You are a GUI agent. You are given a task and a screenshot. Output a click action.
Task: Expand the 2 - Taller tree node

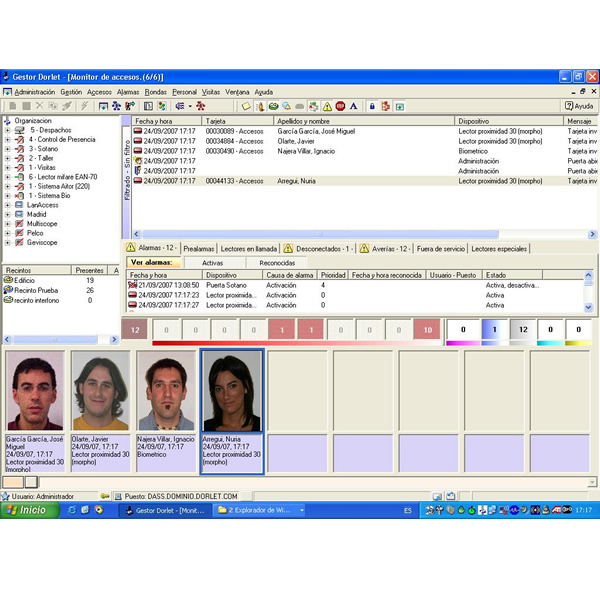7,158
